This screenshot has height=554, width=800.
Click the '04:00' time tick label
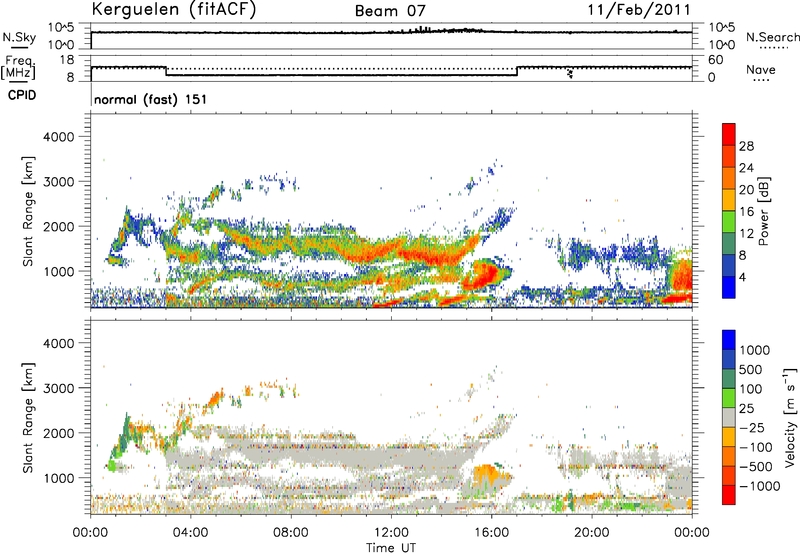point(190,533)
